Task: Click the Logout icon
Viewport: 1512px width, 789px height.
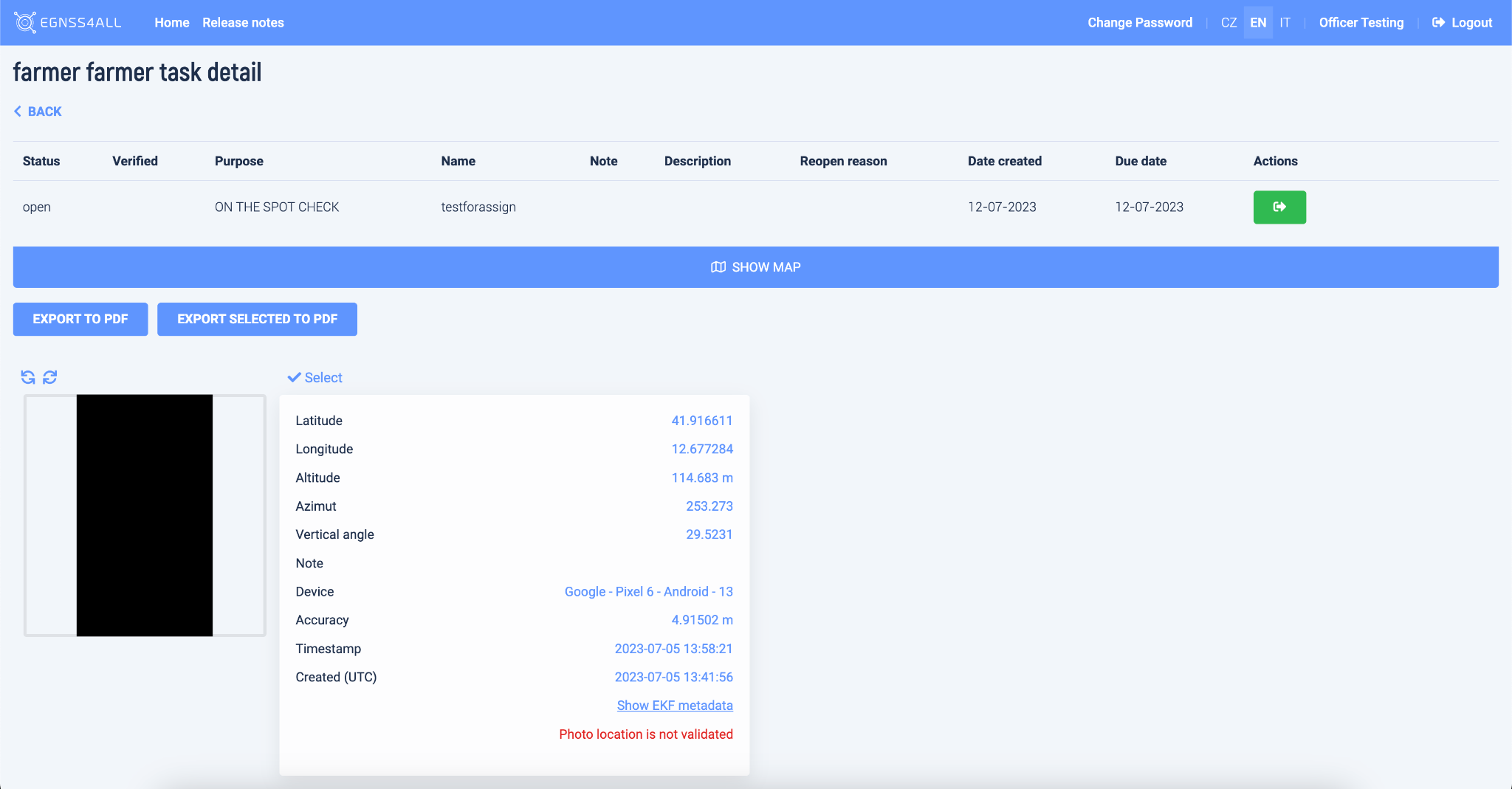Action: click(1438, 23)
